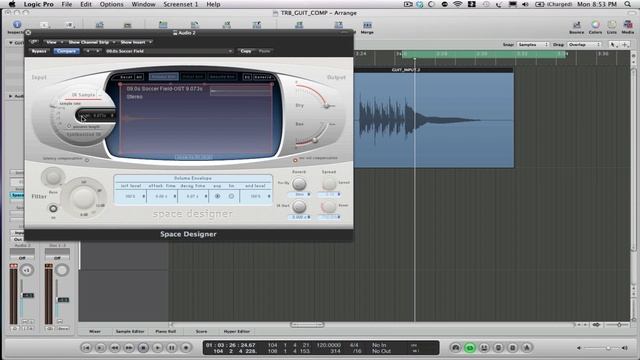Click the Reset button in the display
This screenshot has width=640, height=360.
(126, 77)
